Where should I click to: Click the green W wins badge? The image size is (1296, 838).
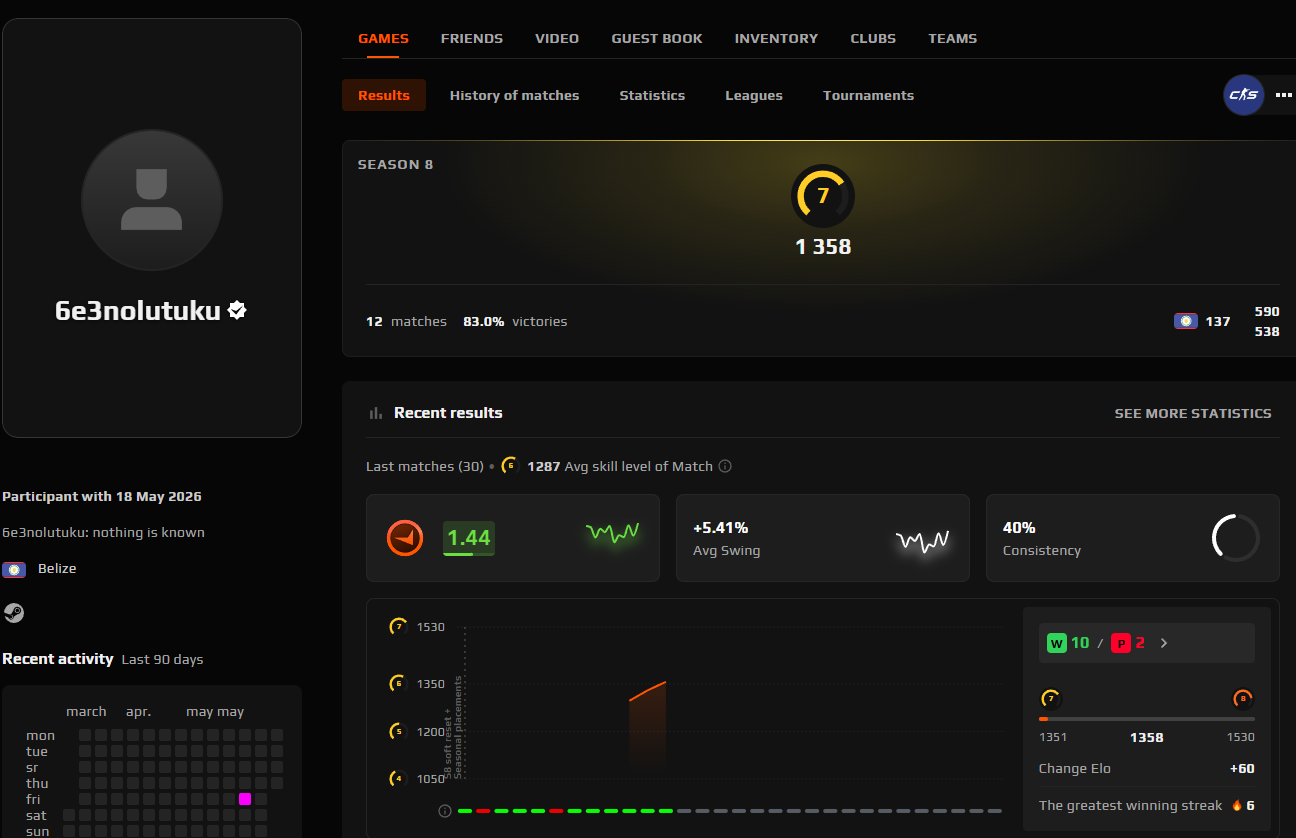[x=1056, y=643]
